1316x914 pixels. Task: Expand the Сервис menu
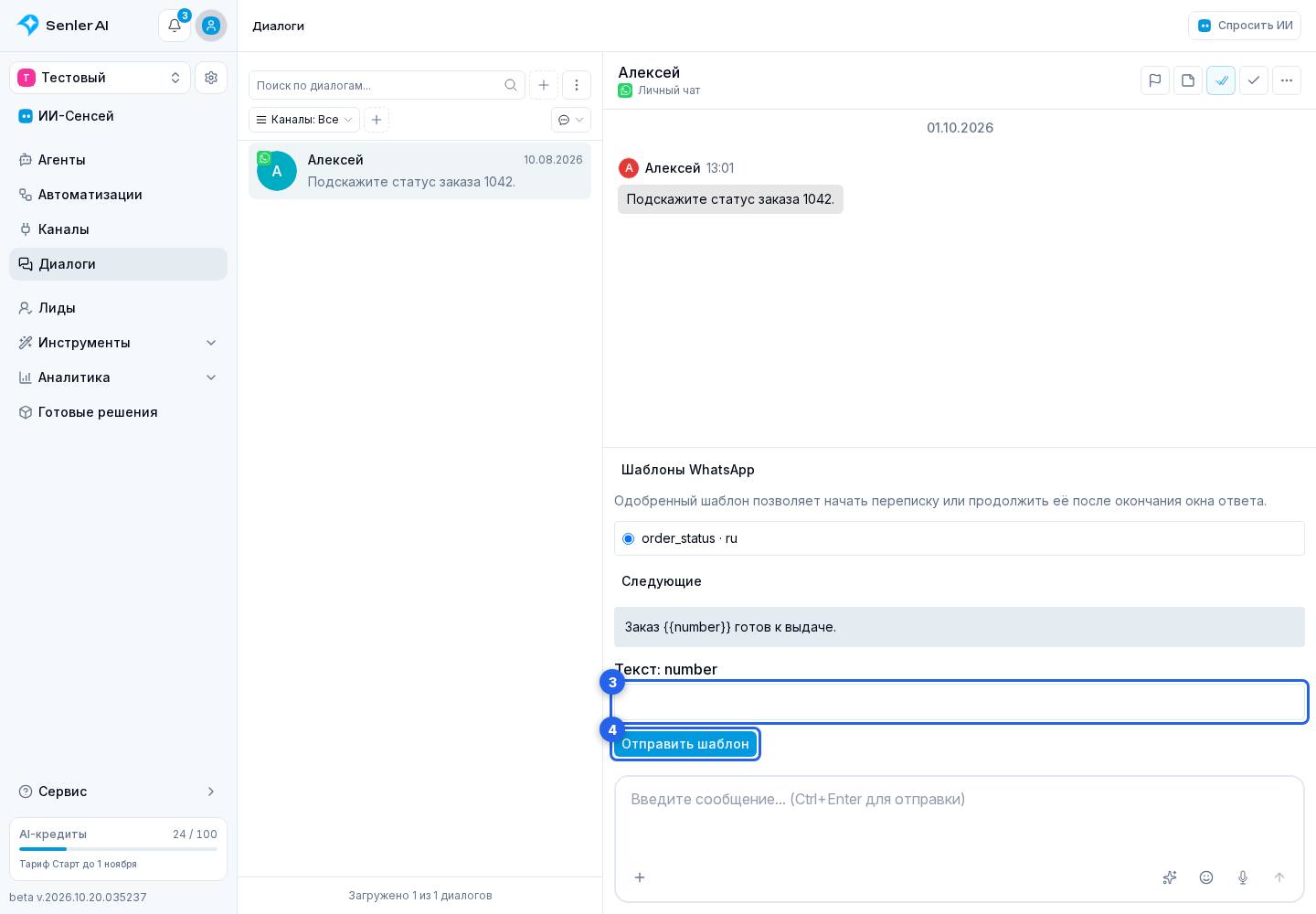click(118, 792)
